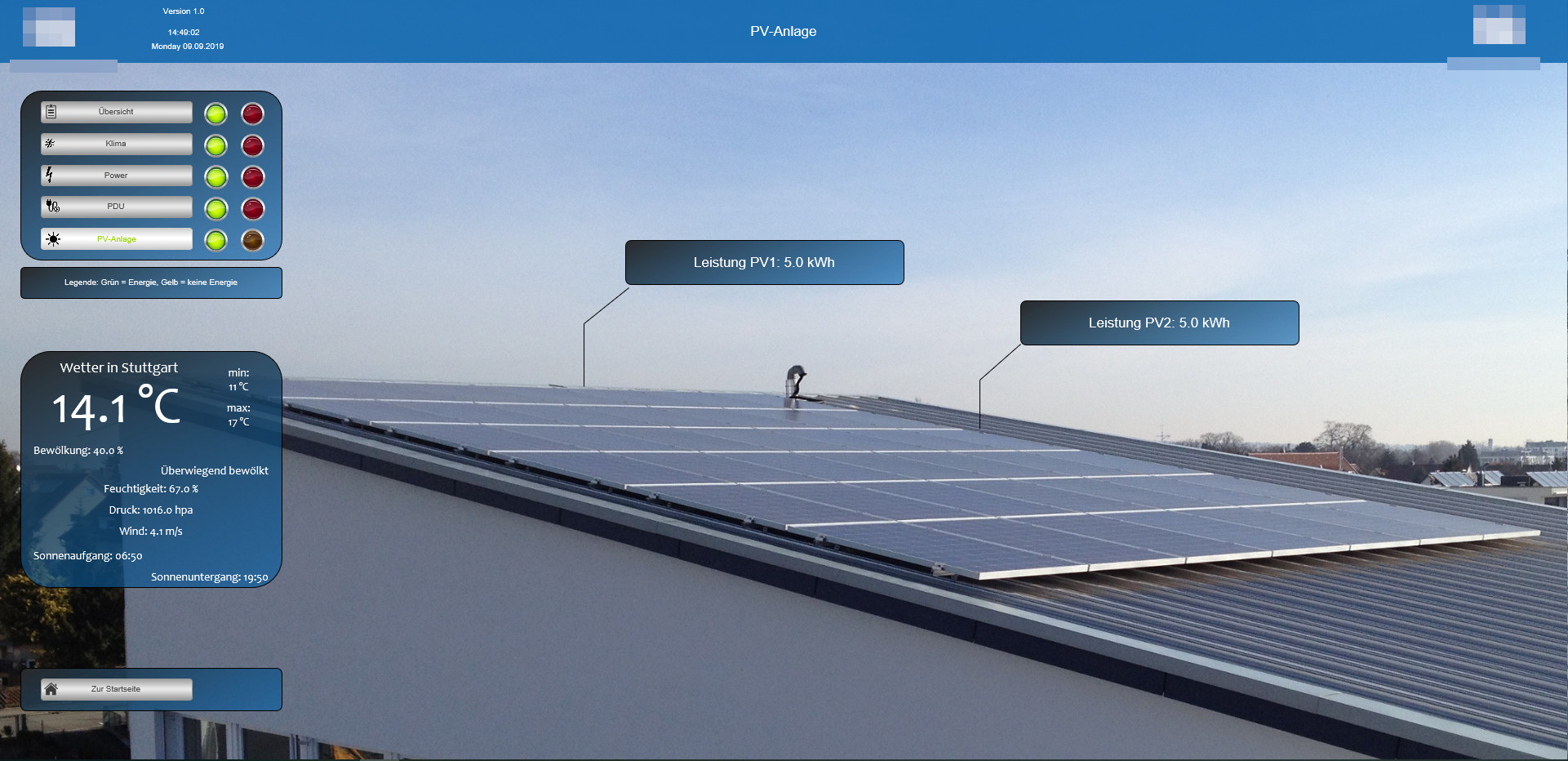This screenshot has height=761, width=1568.
Task: Click red status lamp beside PDU
Action: pyautogui.click(x=253, y=209)
